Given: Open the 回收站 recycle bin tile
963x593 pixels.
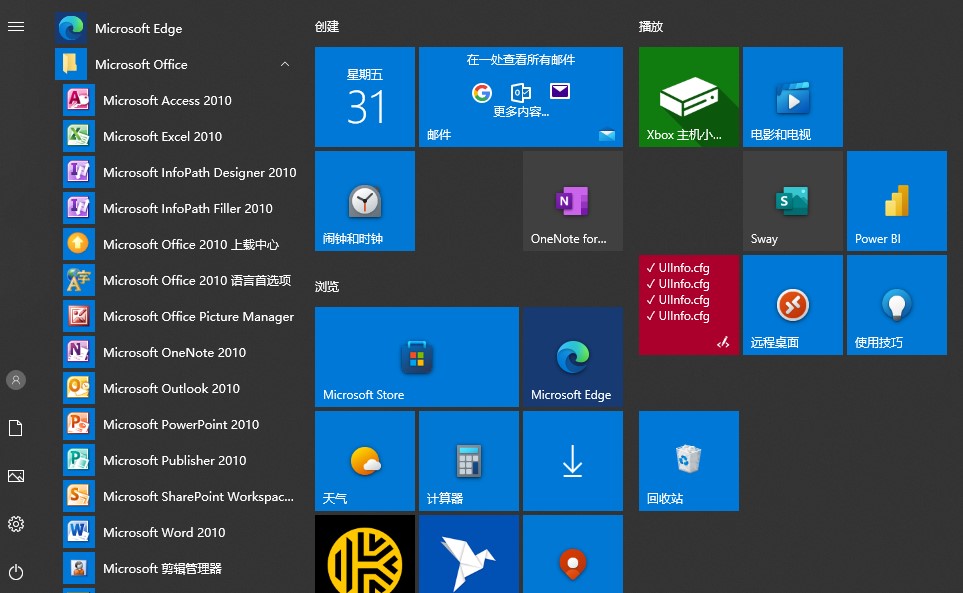Looking at the screenshot, I should [x=688, y=461].
